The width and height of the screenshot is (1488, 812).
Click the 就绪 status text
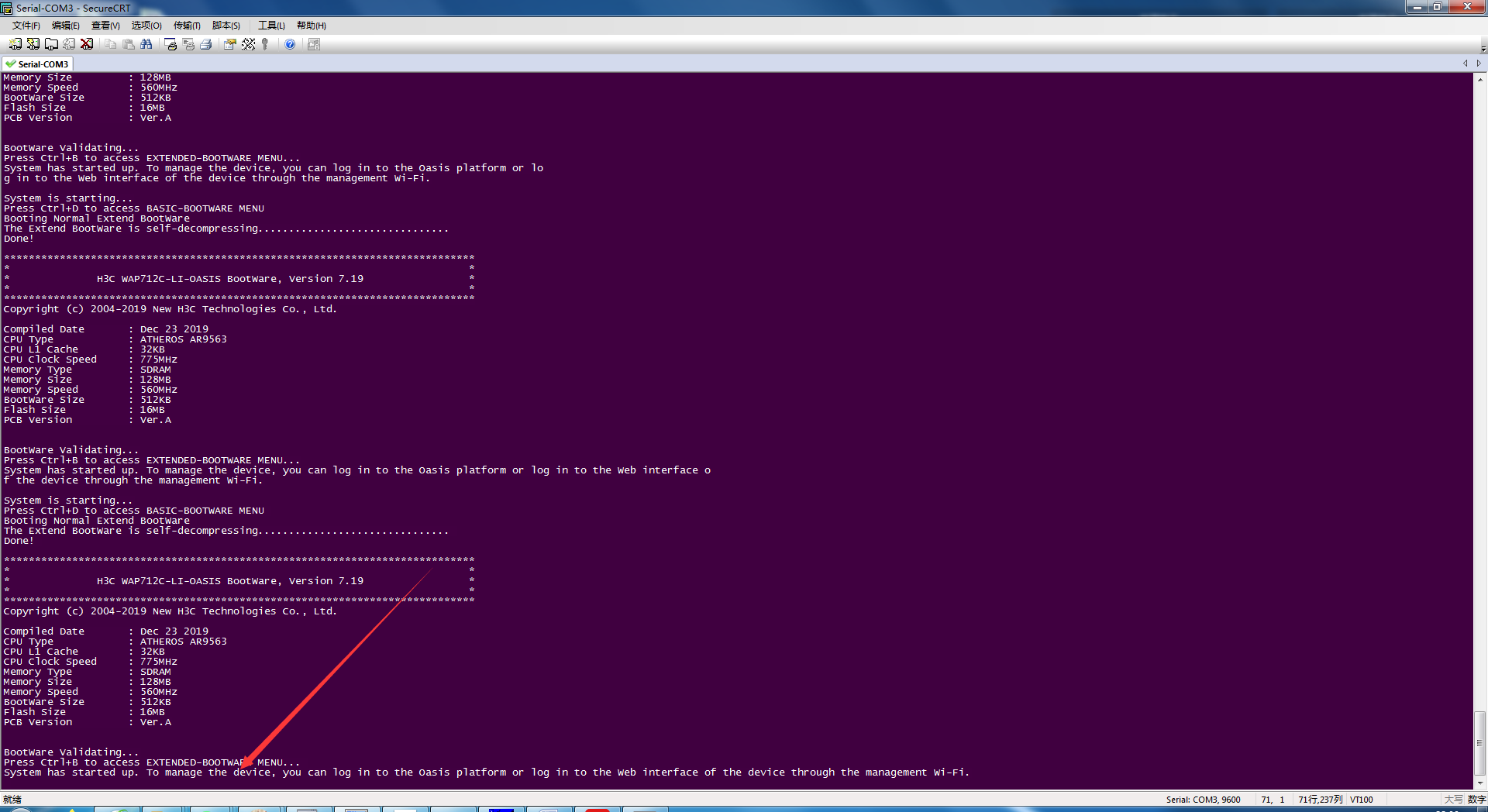pos(12,800)
